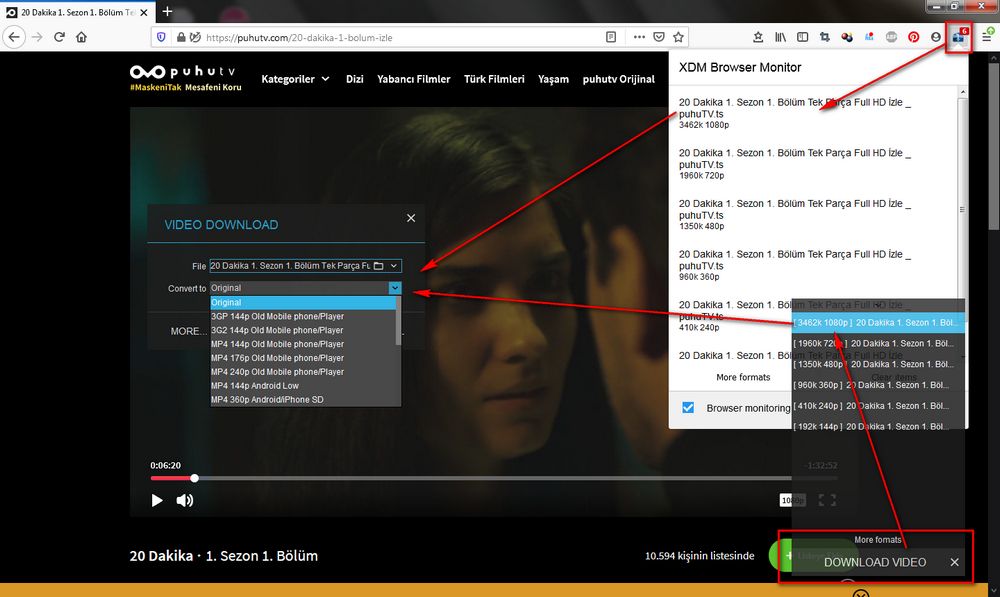
Task: Open Firefox hamburger menu
Action: pos(987,37)
